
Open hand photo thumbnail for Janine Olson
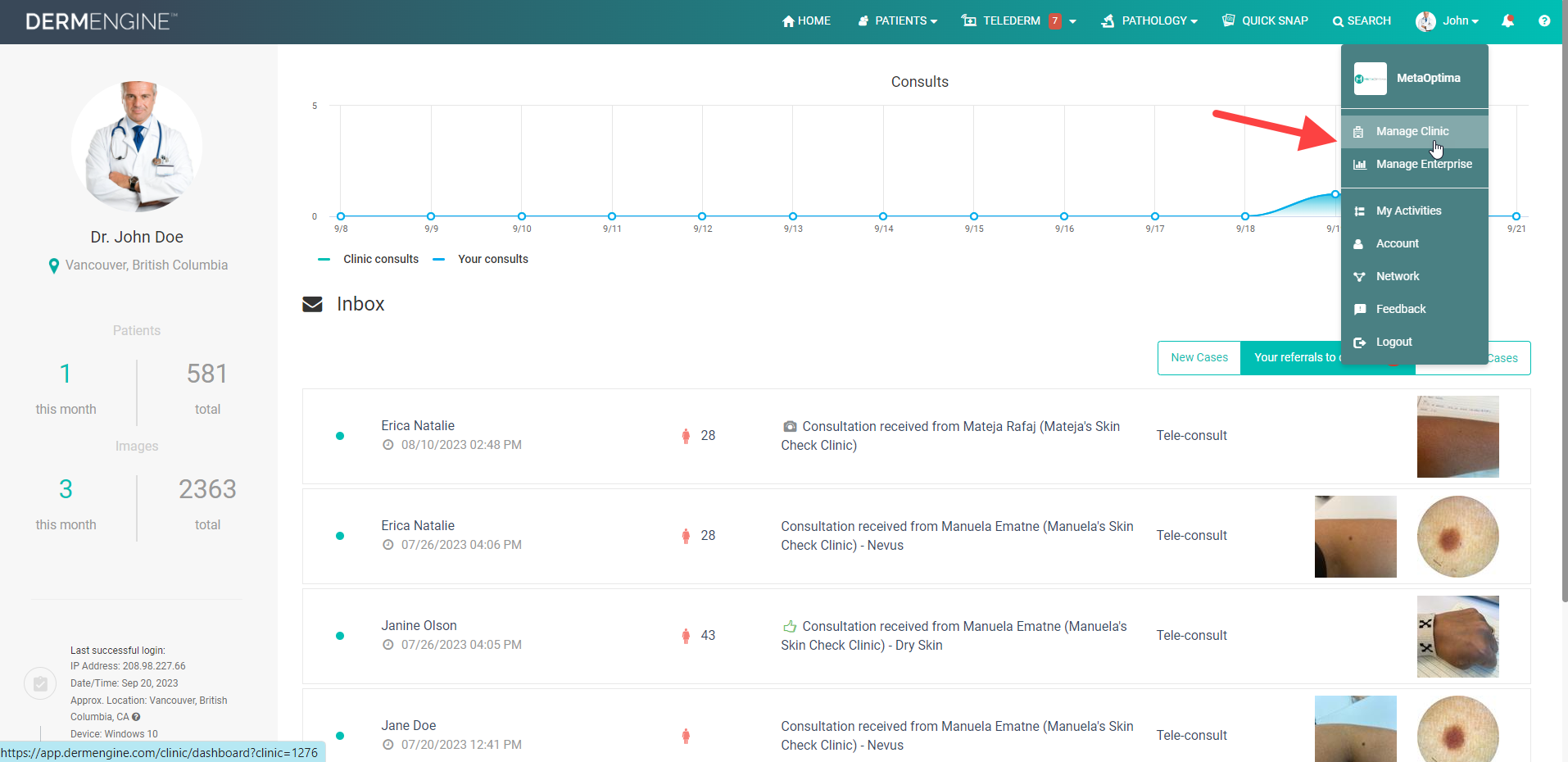click(x=1458, y=637)
